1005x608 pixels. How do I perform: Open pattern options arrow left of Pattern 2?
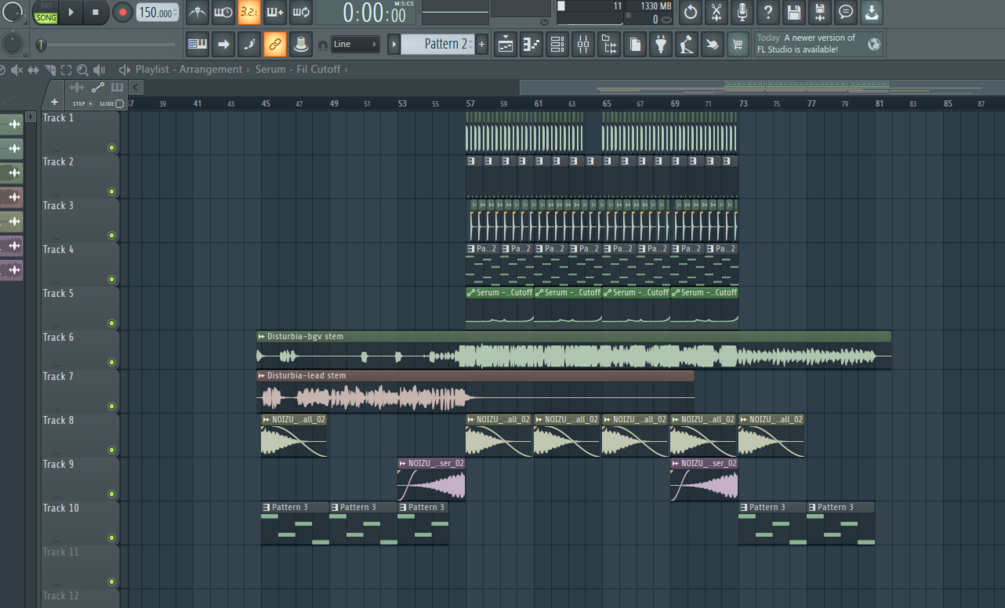(x=394, y=44)
